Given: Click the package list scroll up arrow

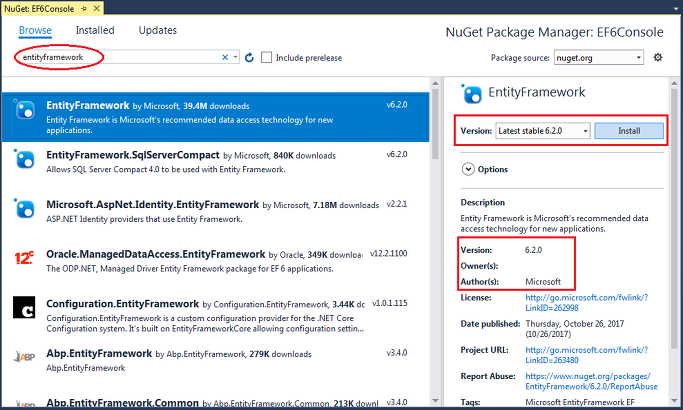Looking at the screenshot, I should [x=435, y=83].
